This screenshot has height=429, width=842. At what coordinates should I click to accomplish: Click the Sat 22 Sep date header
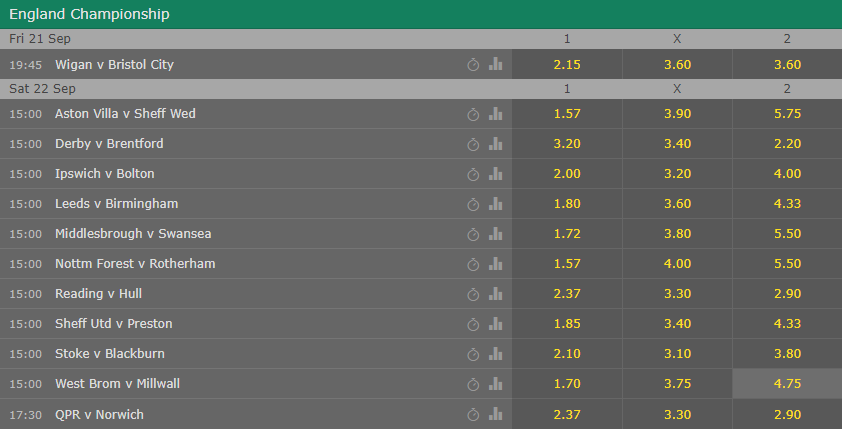(x=42, y=89)
